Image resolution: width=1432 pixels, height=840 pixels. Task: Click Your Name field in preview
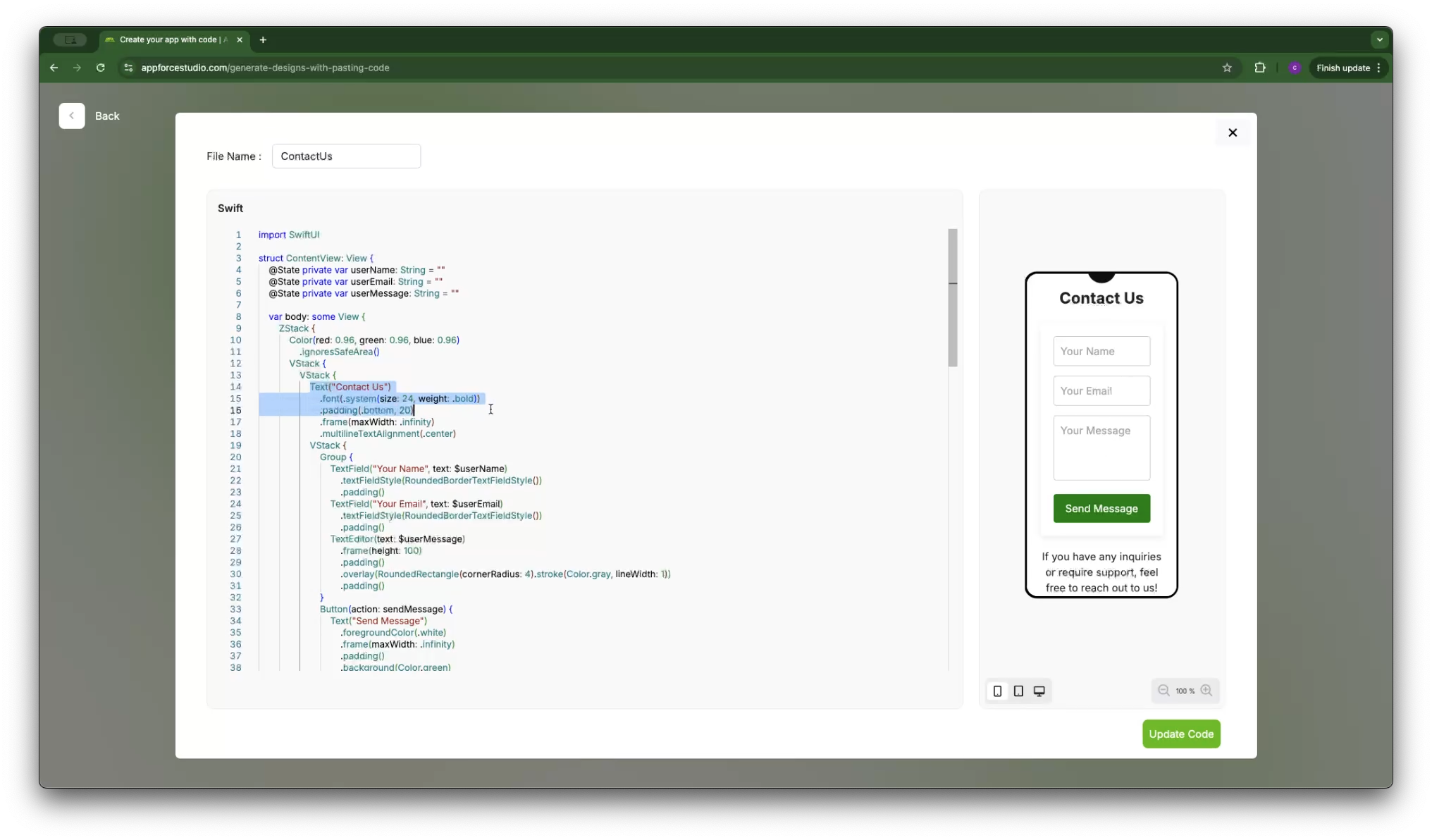point(1101,351)
